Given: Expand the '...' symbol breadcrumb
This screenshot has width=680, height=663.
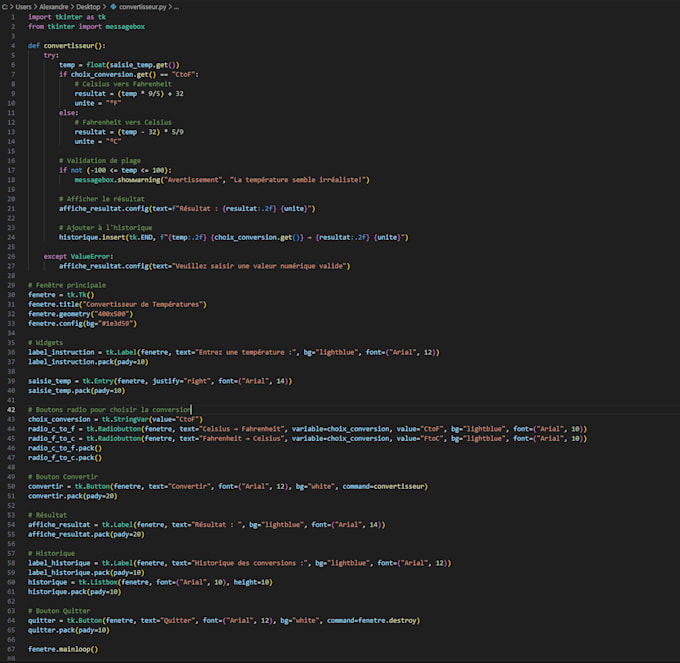Looking at the screenshot, I should tap(177, 7).
